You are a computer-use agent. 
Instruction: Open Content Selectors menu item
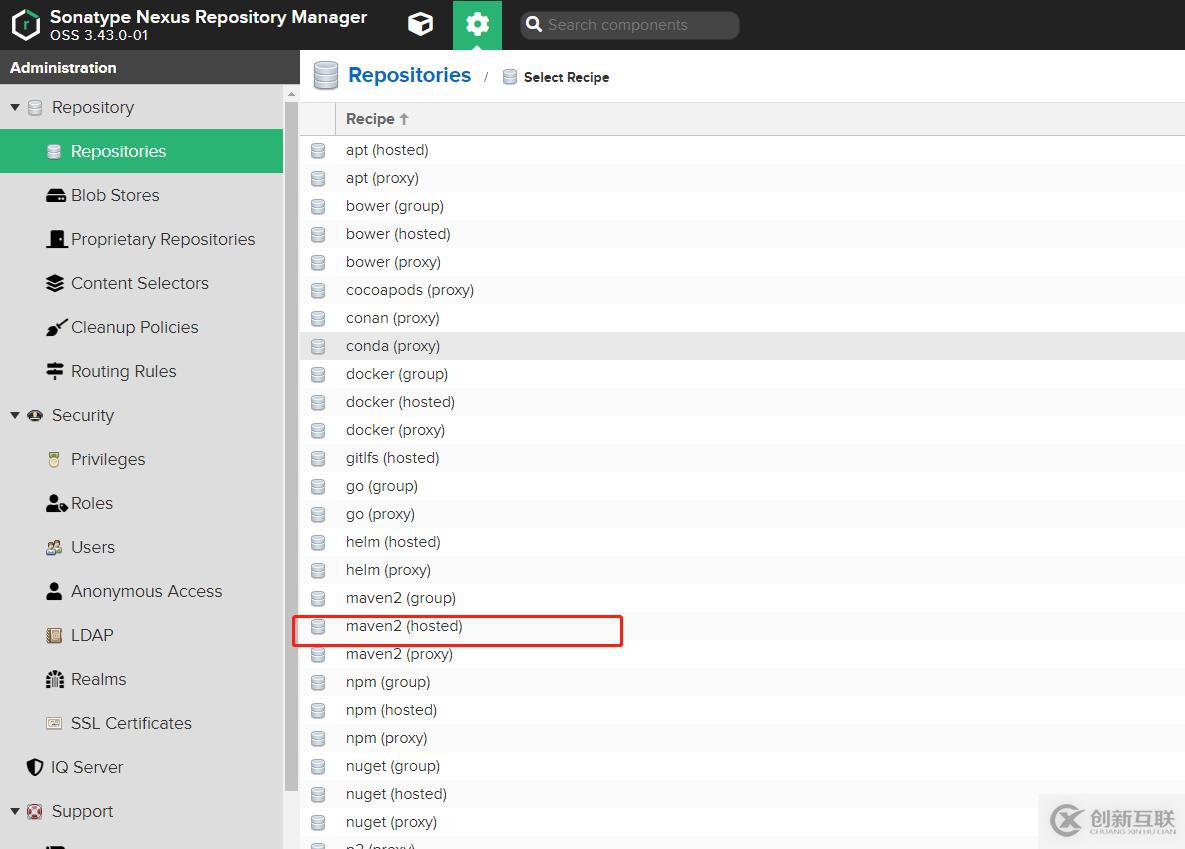click(x=141, y=284)
